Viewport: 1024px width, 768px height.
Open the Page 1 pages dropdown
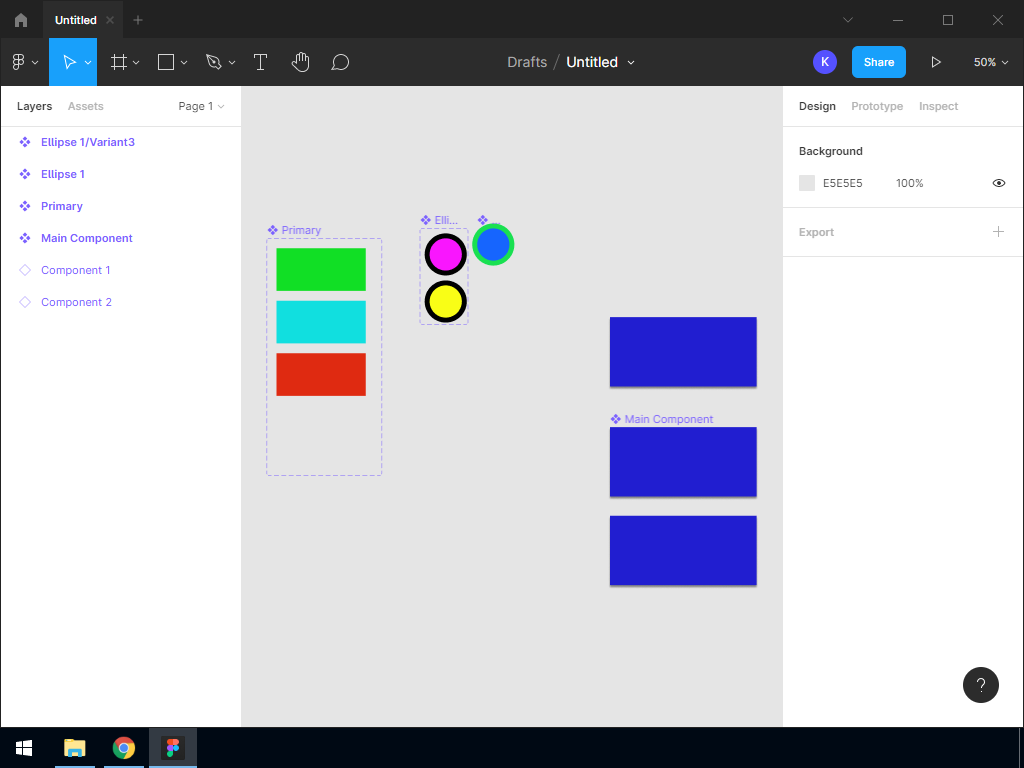point(202,106)
